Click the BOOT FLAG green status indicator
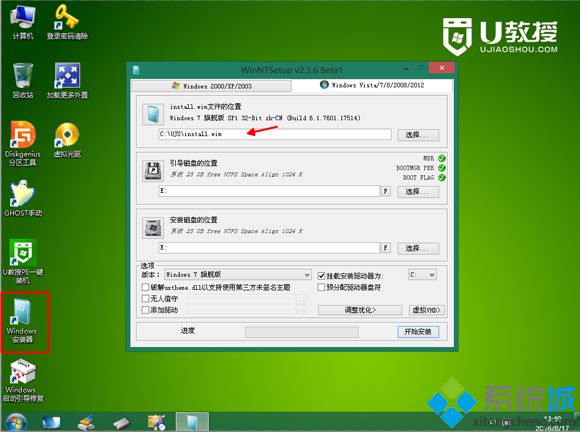The width and height of the screenshot is (580, 432). [442, 178]
